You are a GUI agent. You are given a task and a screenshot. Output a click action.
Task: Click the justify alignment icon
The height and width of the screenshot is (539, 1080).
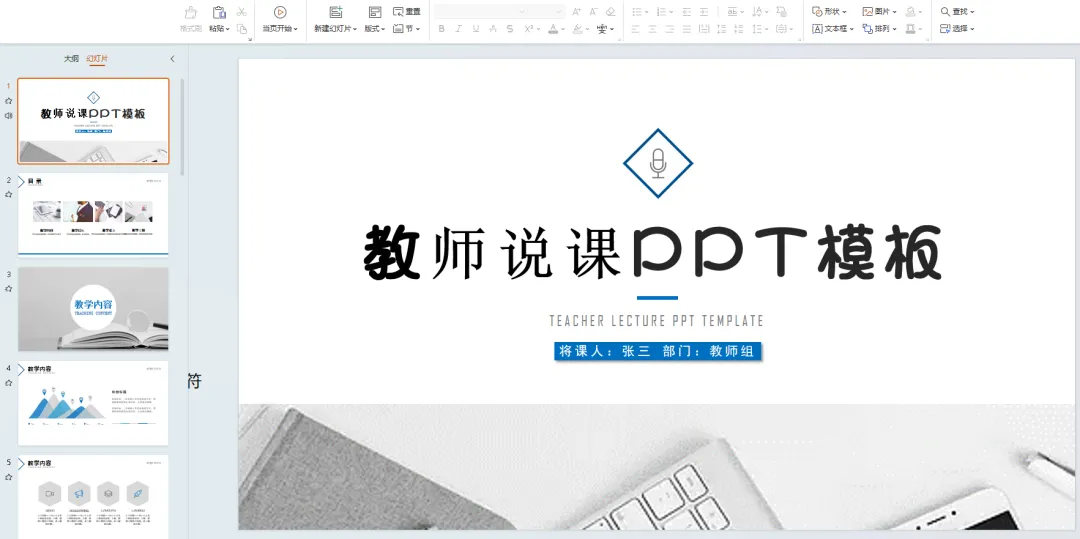pyautogui.click(x=687, y=29)
